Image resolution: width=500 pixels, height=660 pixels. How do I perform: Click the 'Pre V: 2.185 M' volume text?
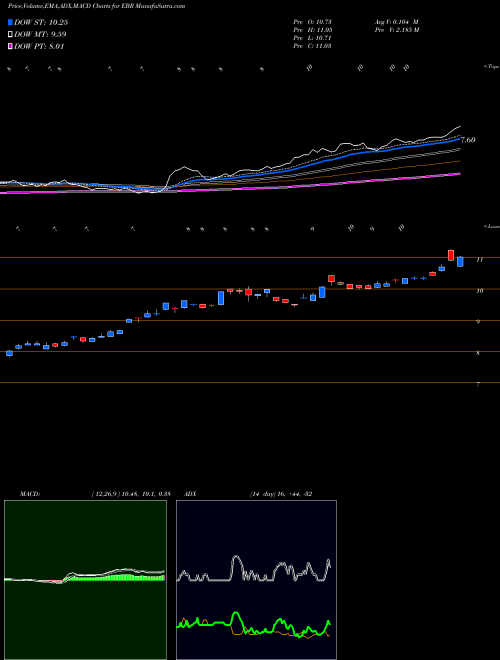[396, 30]
